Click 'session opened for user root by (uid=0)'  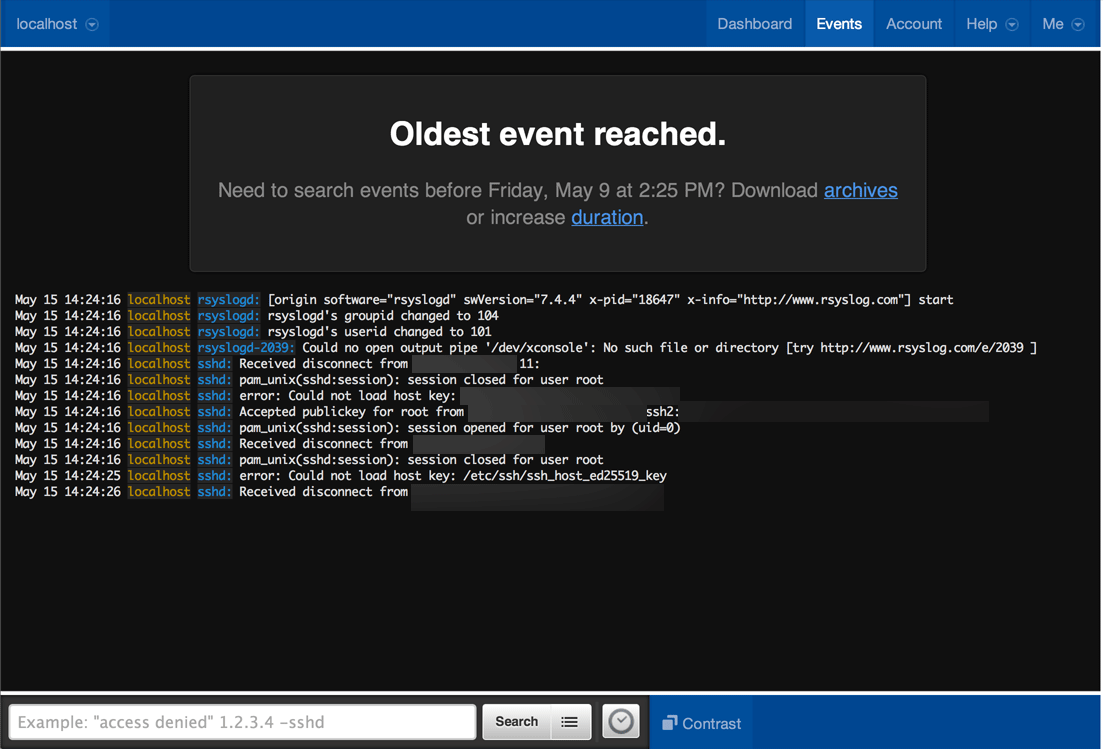point(459,428)
